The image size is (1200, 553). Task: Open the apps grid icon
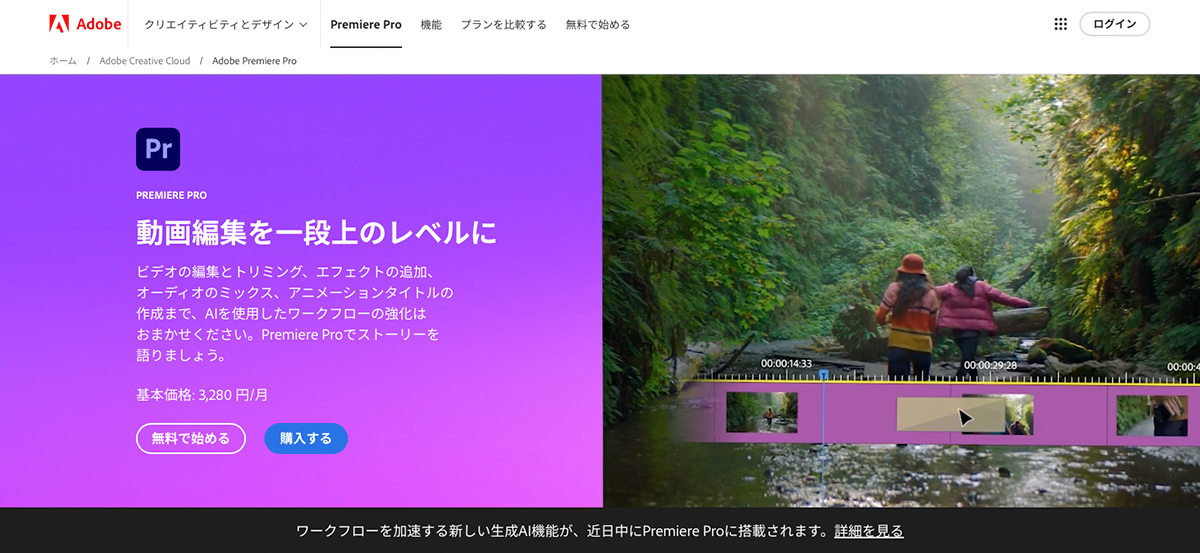(x=1061, y=24)
